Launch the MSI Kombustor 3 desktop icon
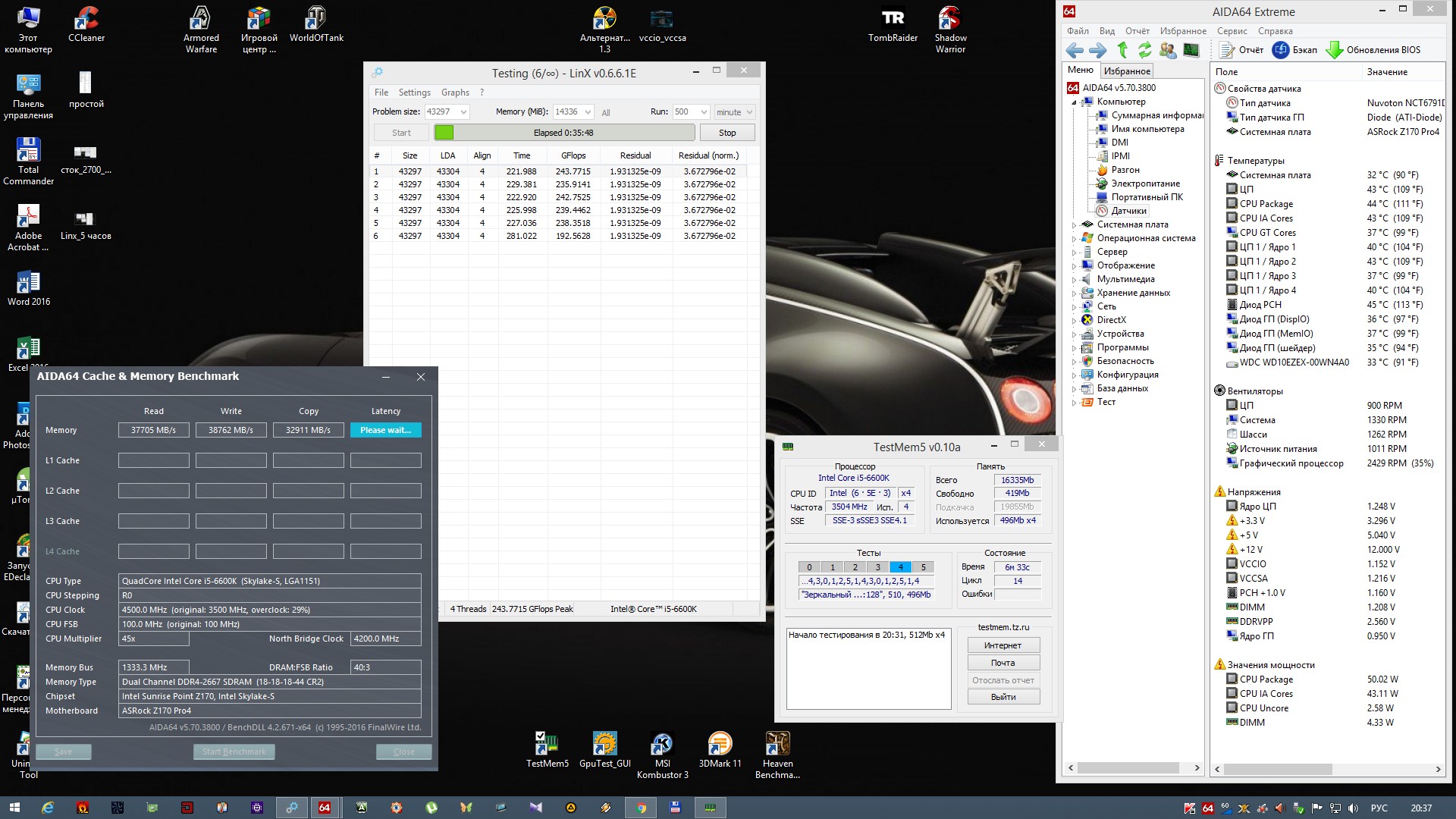1456x819 pixels. click(662, 745)
